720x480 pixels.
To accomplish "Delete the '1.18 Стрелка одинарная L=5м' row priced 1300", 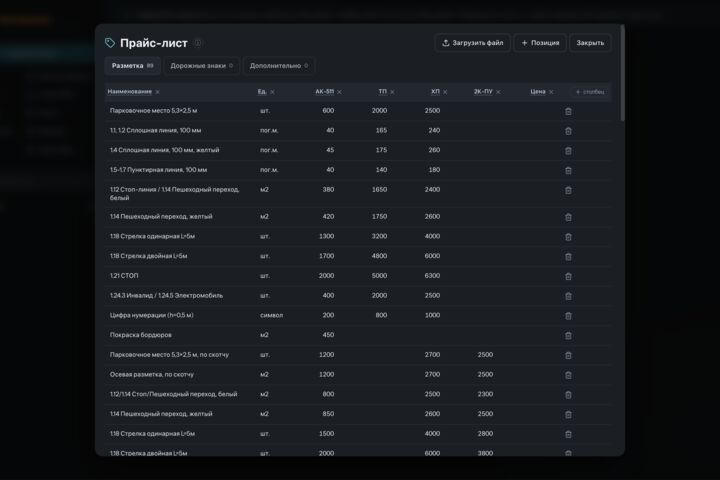I will click(x=568, y=237).
